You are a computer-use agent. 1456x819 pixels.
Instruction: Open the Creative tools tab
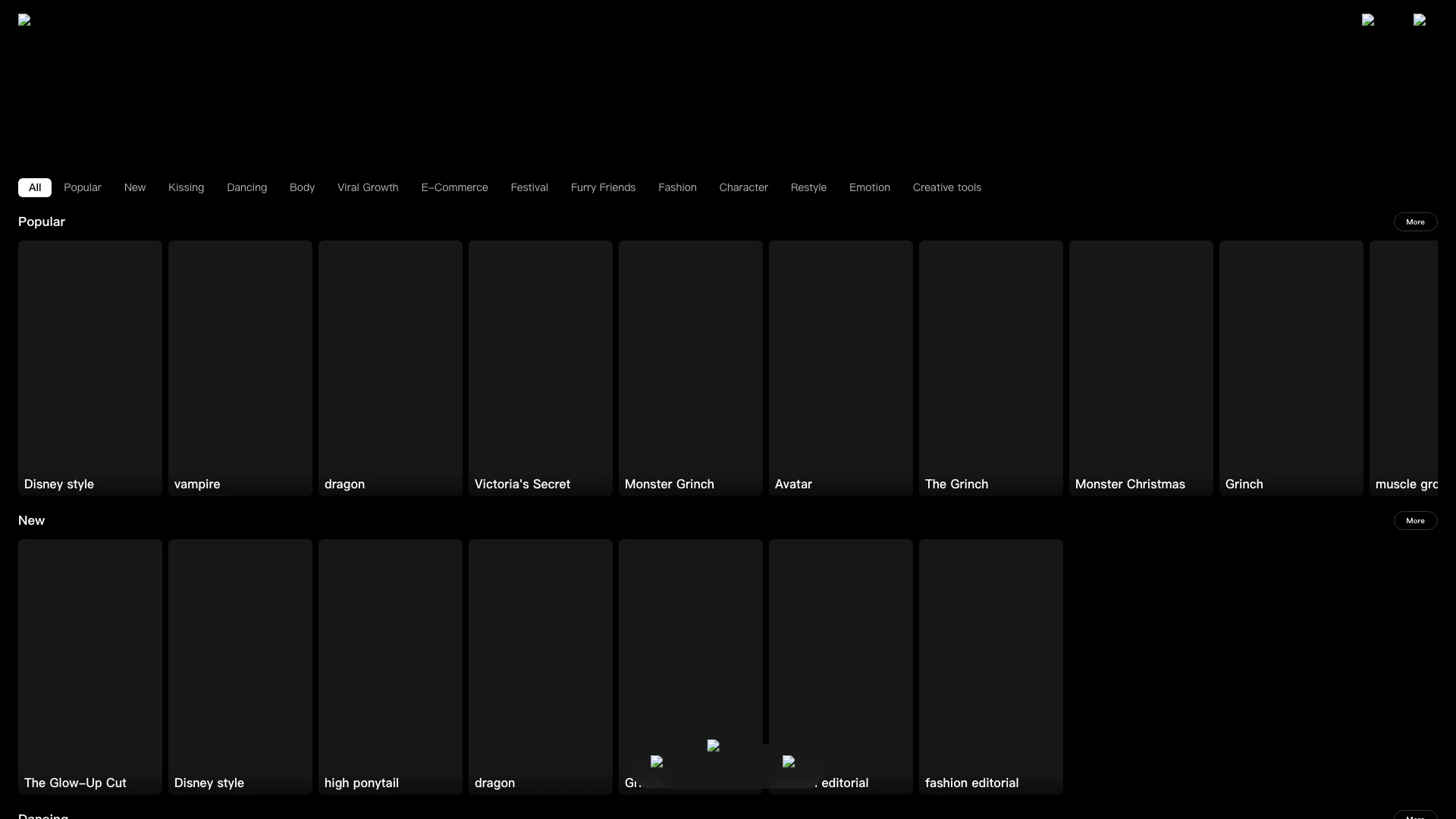pos(946,187)
